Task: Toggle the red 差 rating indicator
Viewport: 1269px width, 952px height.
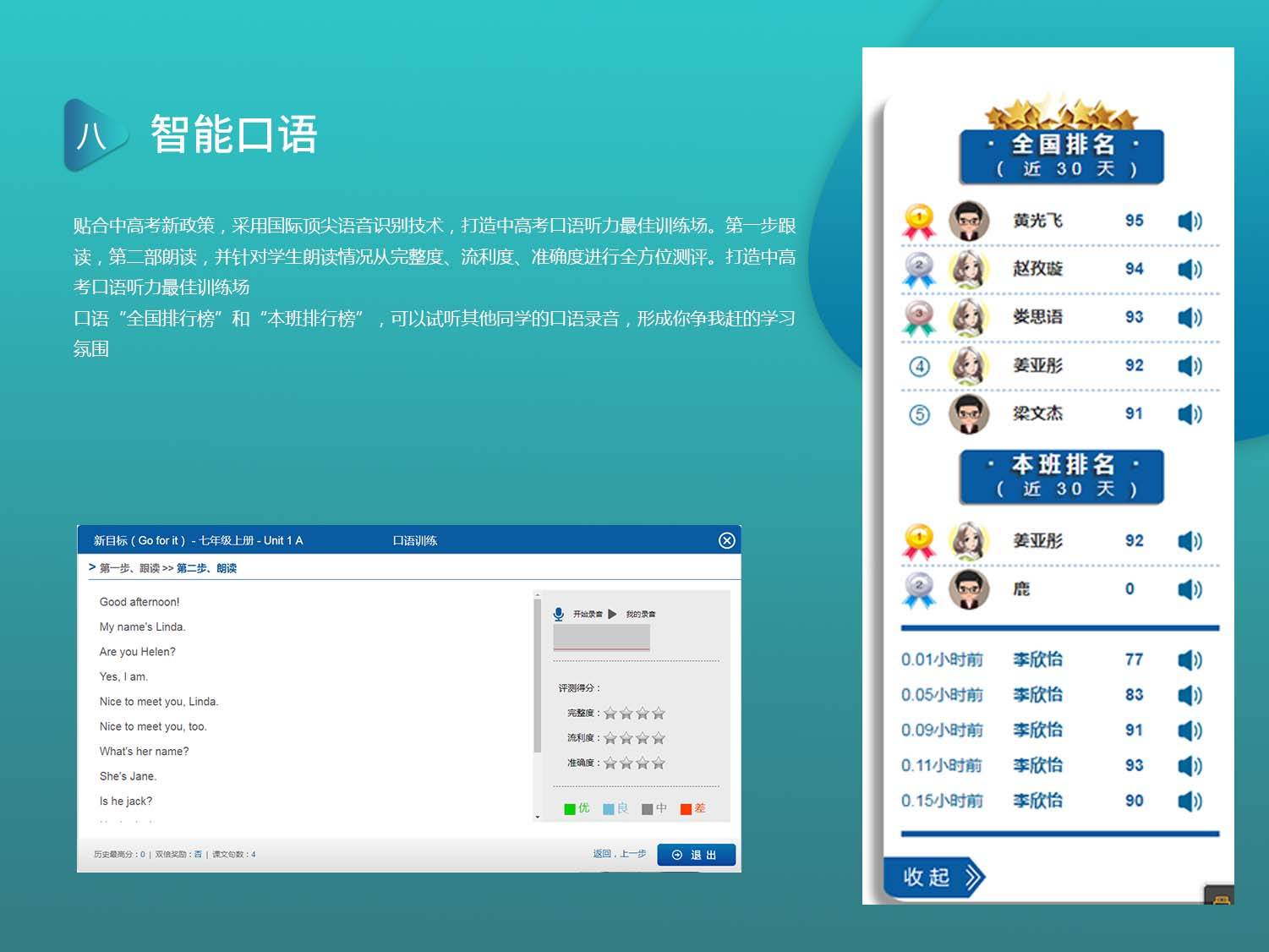Action: (x=686, y=808)
